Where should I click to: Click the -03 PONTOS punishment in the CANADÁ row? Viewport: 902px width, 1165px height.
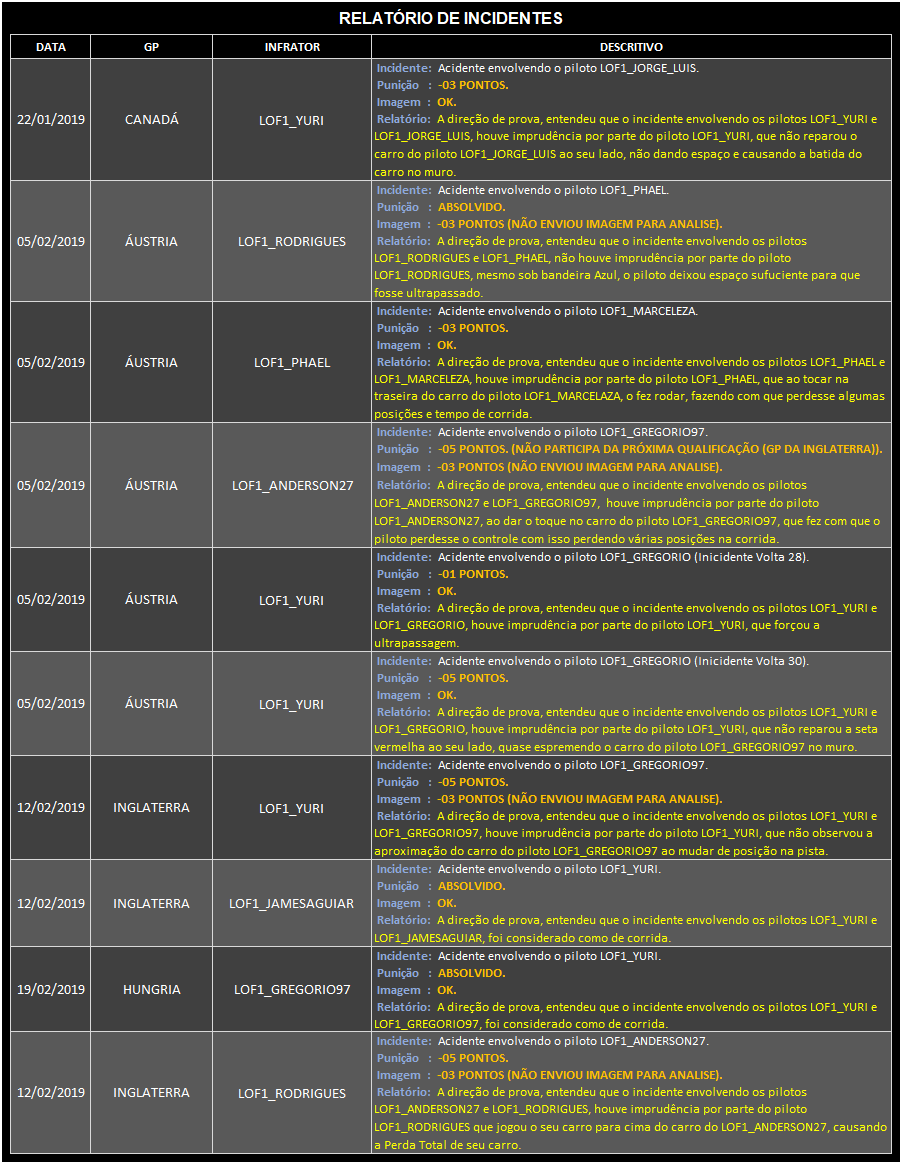473,85
